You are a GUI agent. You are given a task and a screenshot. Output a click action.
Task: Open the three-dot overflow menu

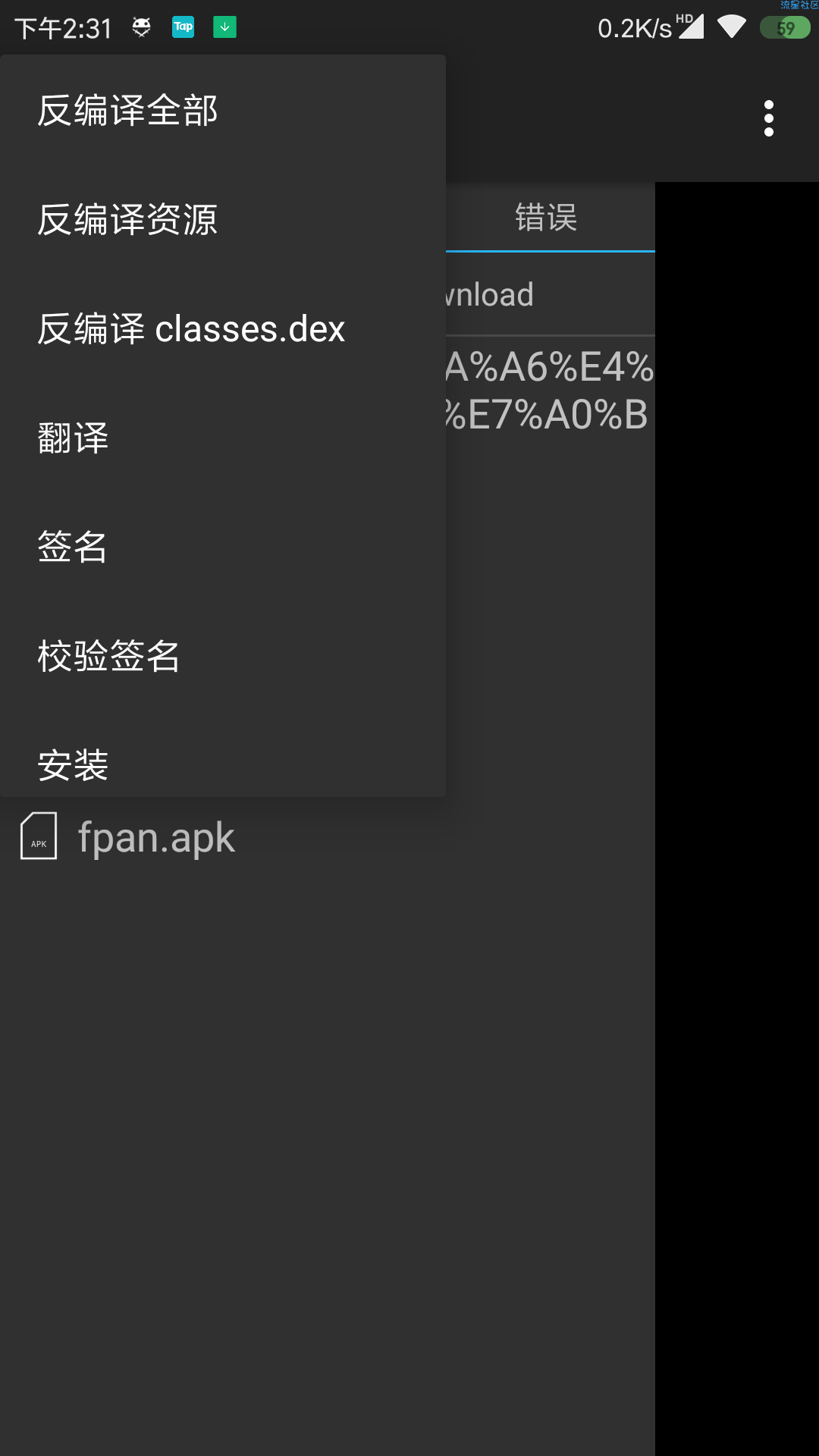[x=769, y=118]
